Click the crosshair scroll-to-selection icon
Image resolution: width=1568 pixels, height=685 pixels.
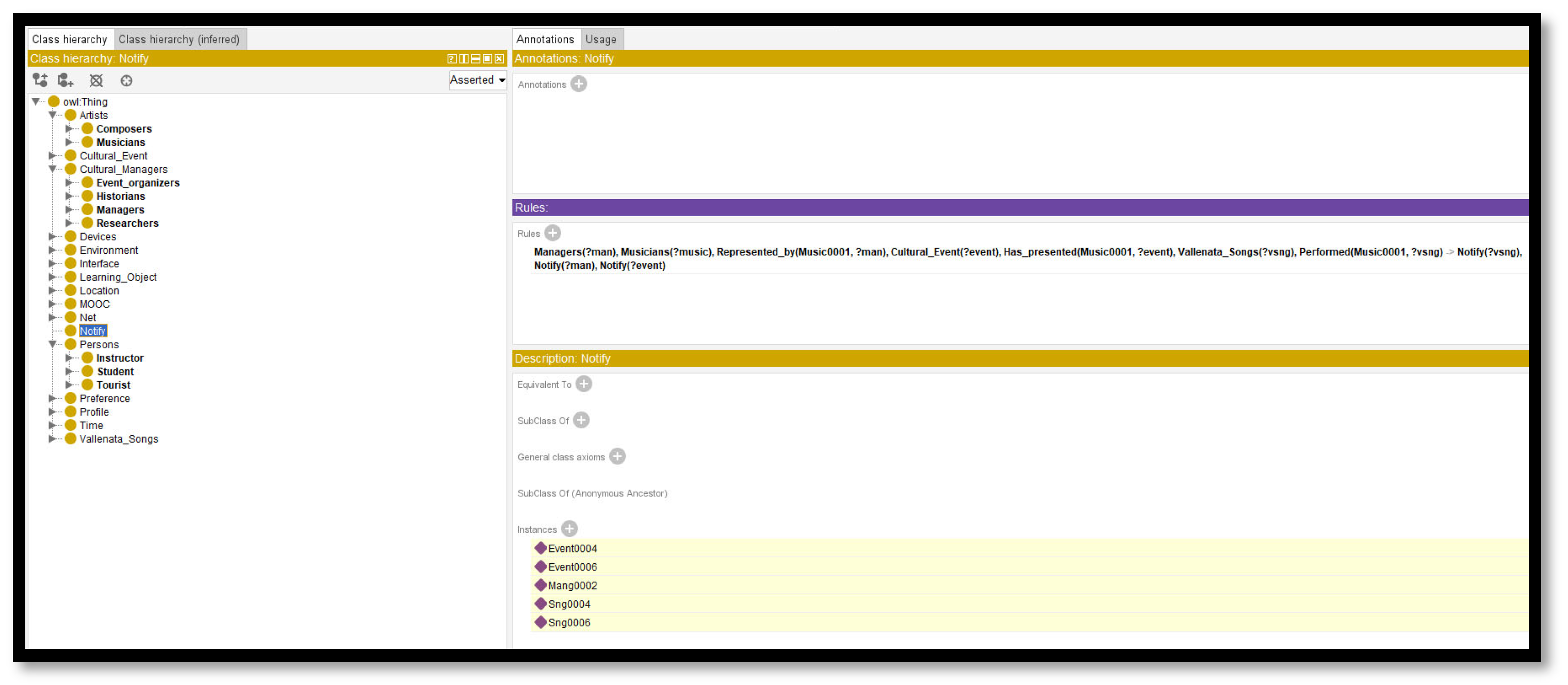tap(126, 80)
